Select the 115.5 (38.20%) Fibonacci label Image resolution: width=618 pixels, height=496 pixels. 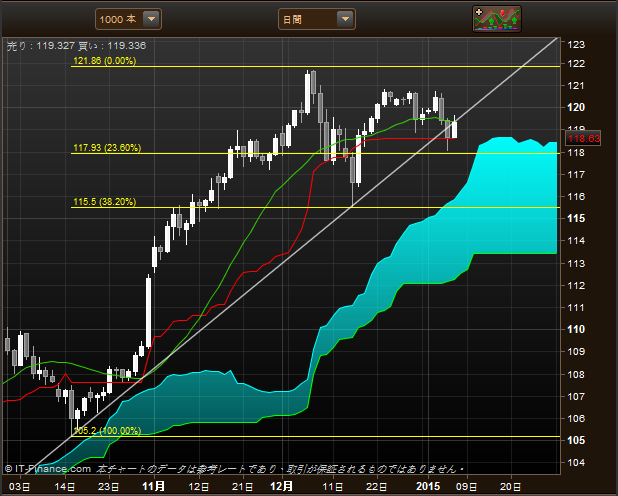click(x=105, y=202)
